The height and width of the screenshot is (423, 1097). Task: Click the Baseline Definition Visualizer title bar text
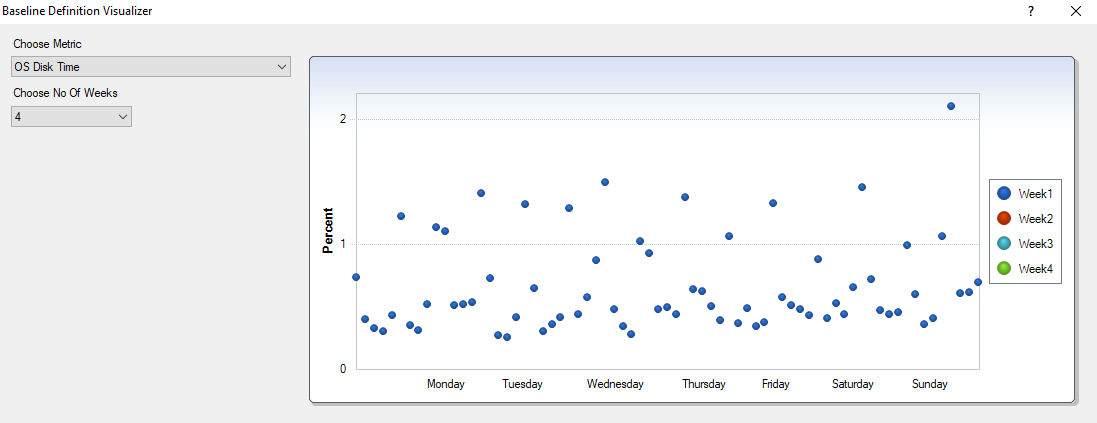pyautogui.click(x=77, y=10)
